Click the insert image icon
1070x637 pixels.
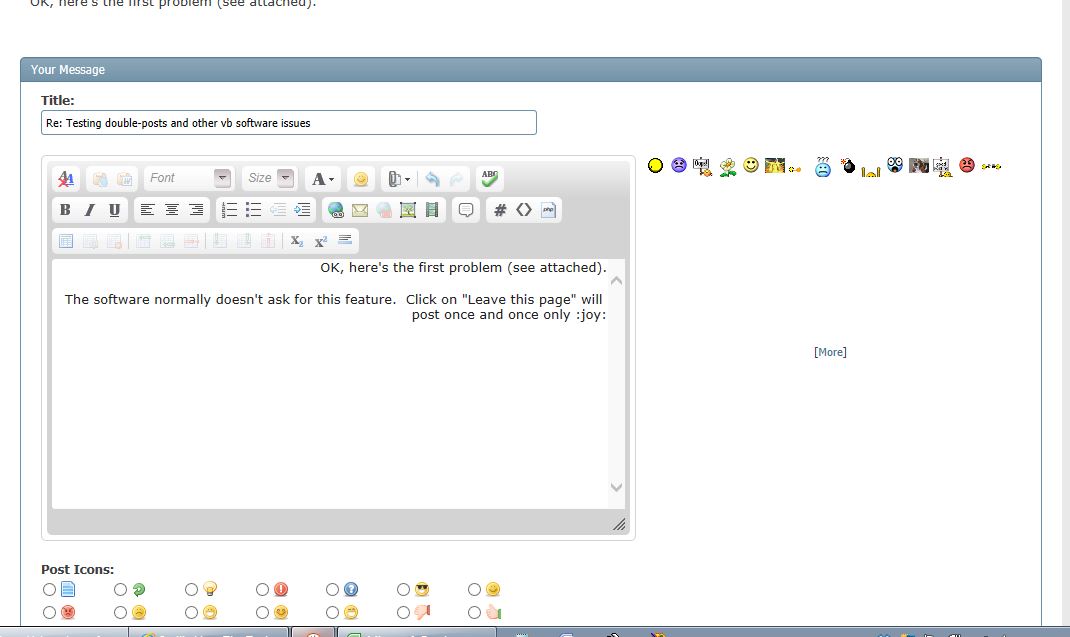(407, 210)
